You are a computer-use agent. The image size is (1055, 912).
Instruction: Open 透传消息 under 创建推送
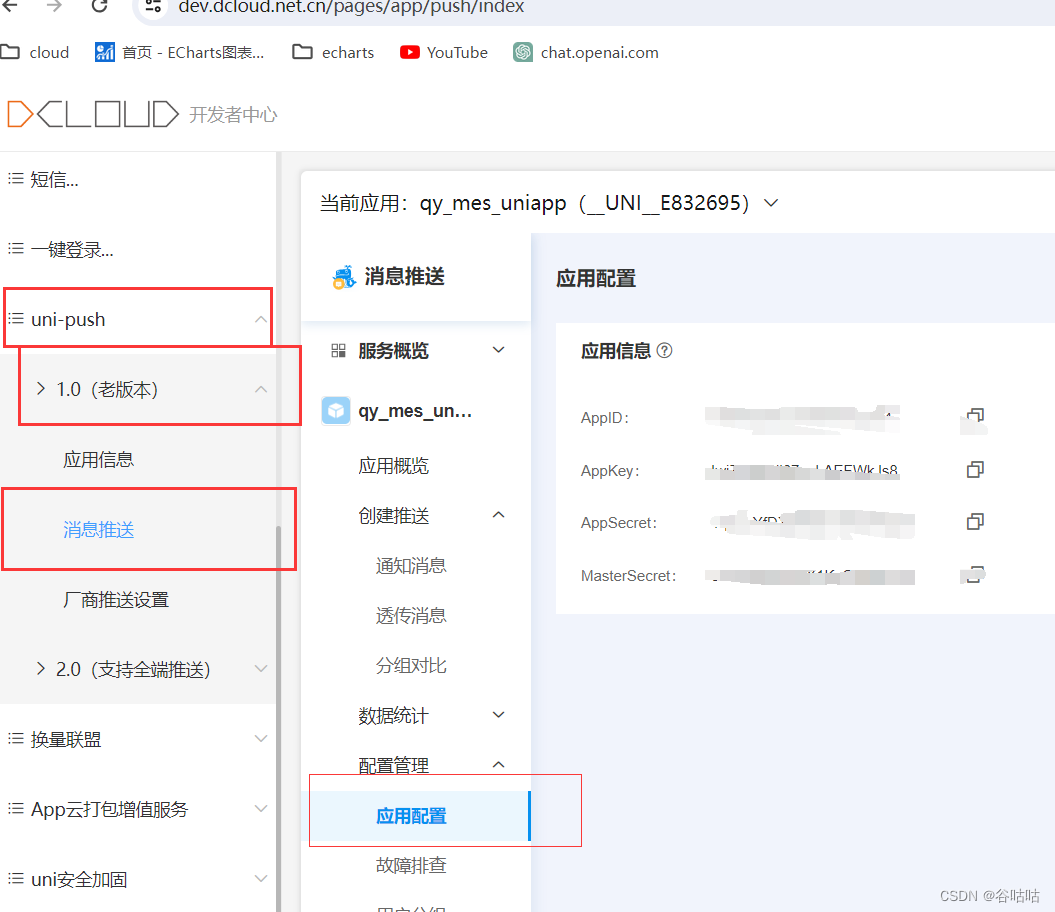[411, 615]
